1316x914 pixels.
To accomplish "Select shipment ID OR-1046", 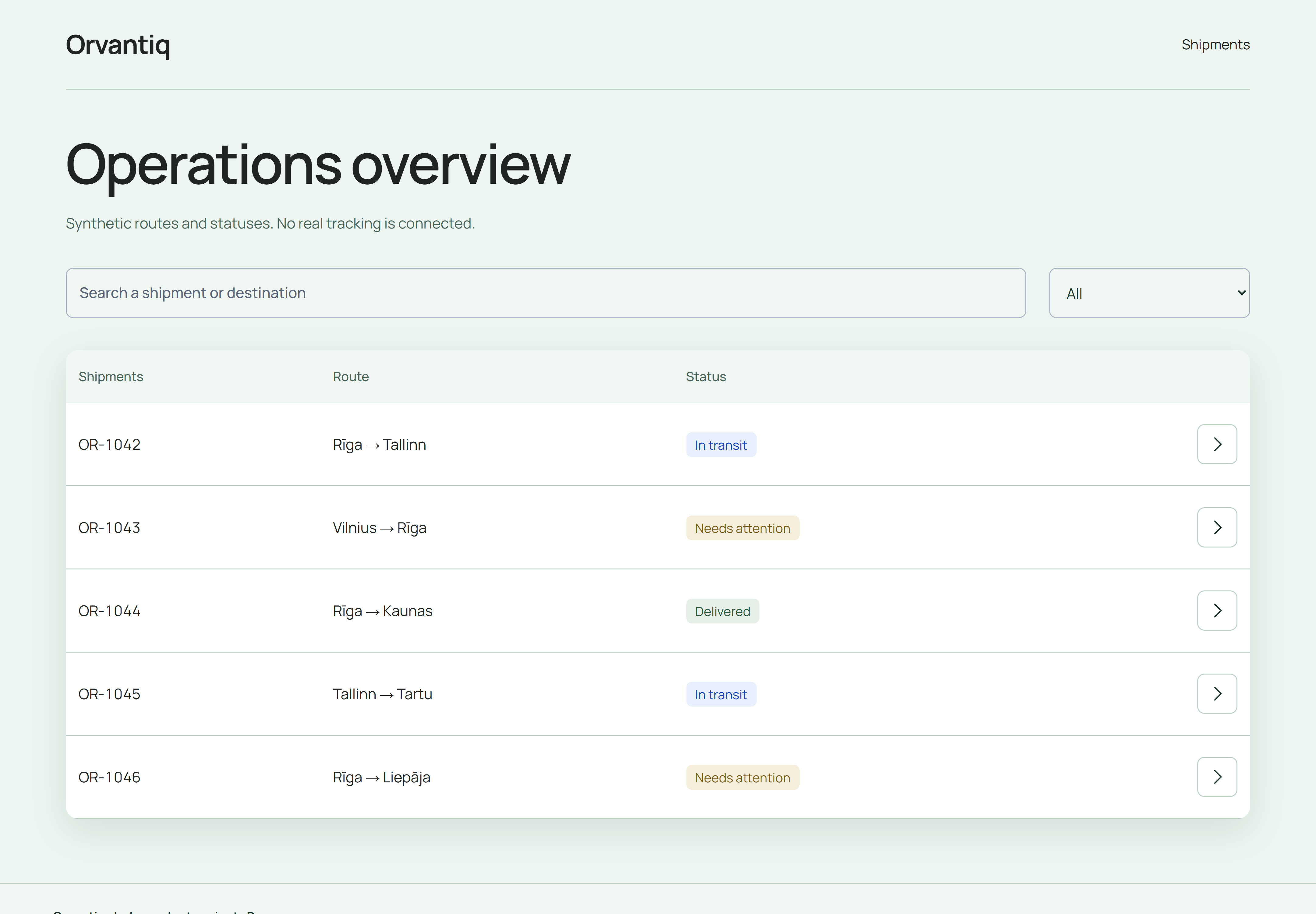I will coord(109,777).
